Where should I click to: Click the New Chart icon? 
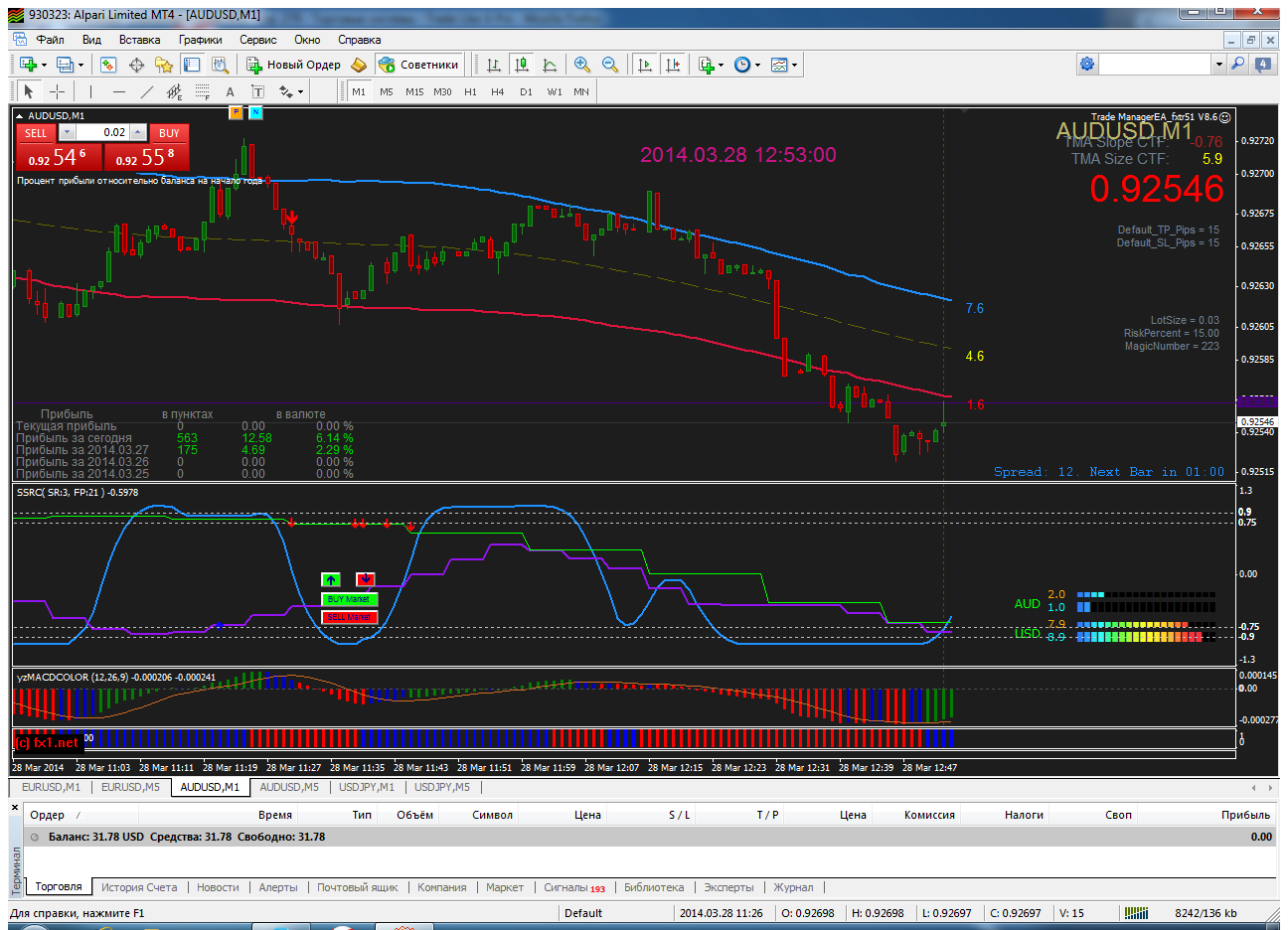[29, 65]
